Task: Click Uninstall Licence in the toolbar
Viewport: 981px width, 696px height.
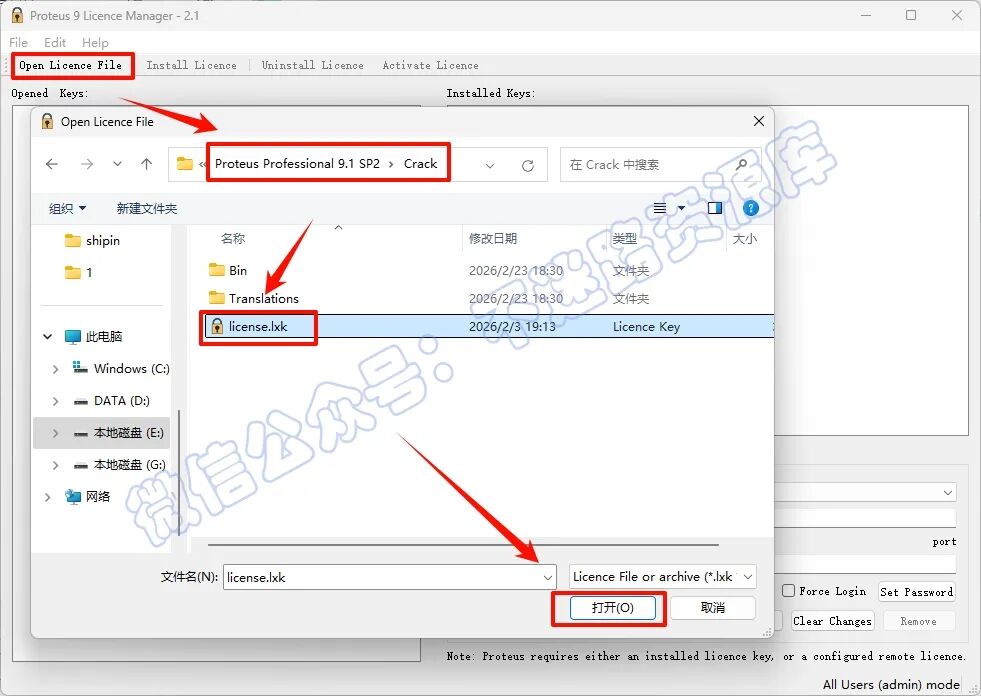Action: coord(312,65)
